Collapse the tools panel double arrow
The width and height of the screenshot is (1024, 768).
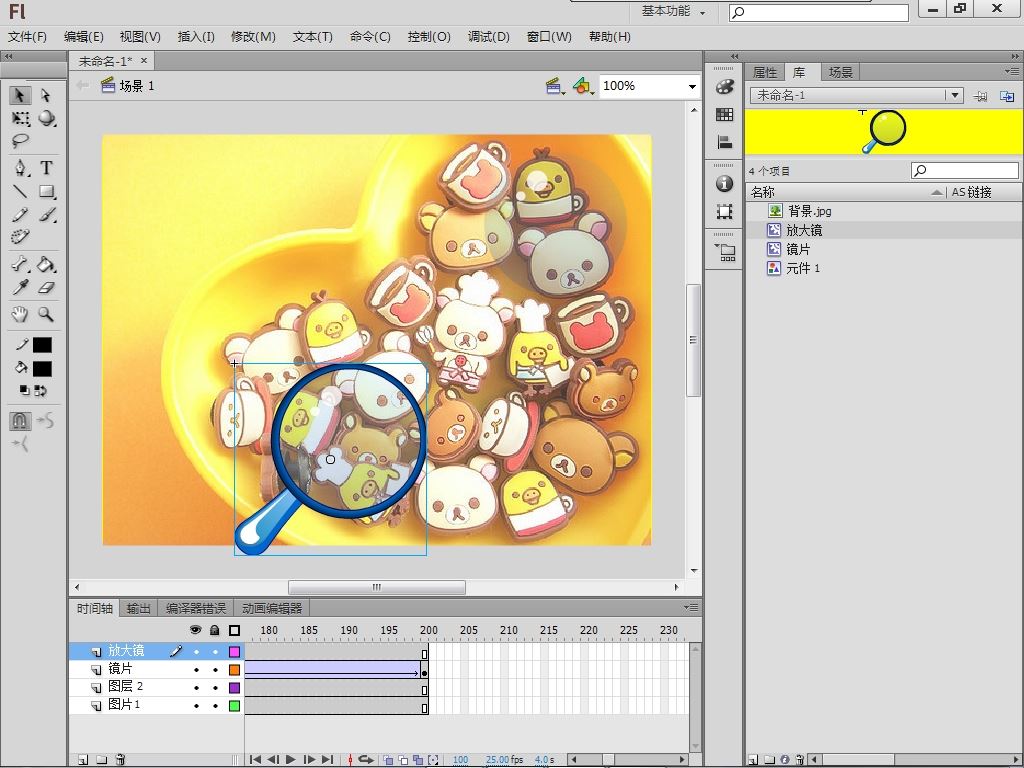point(9,56)
